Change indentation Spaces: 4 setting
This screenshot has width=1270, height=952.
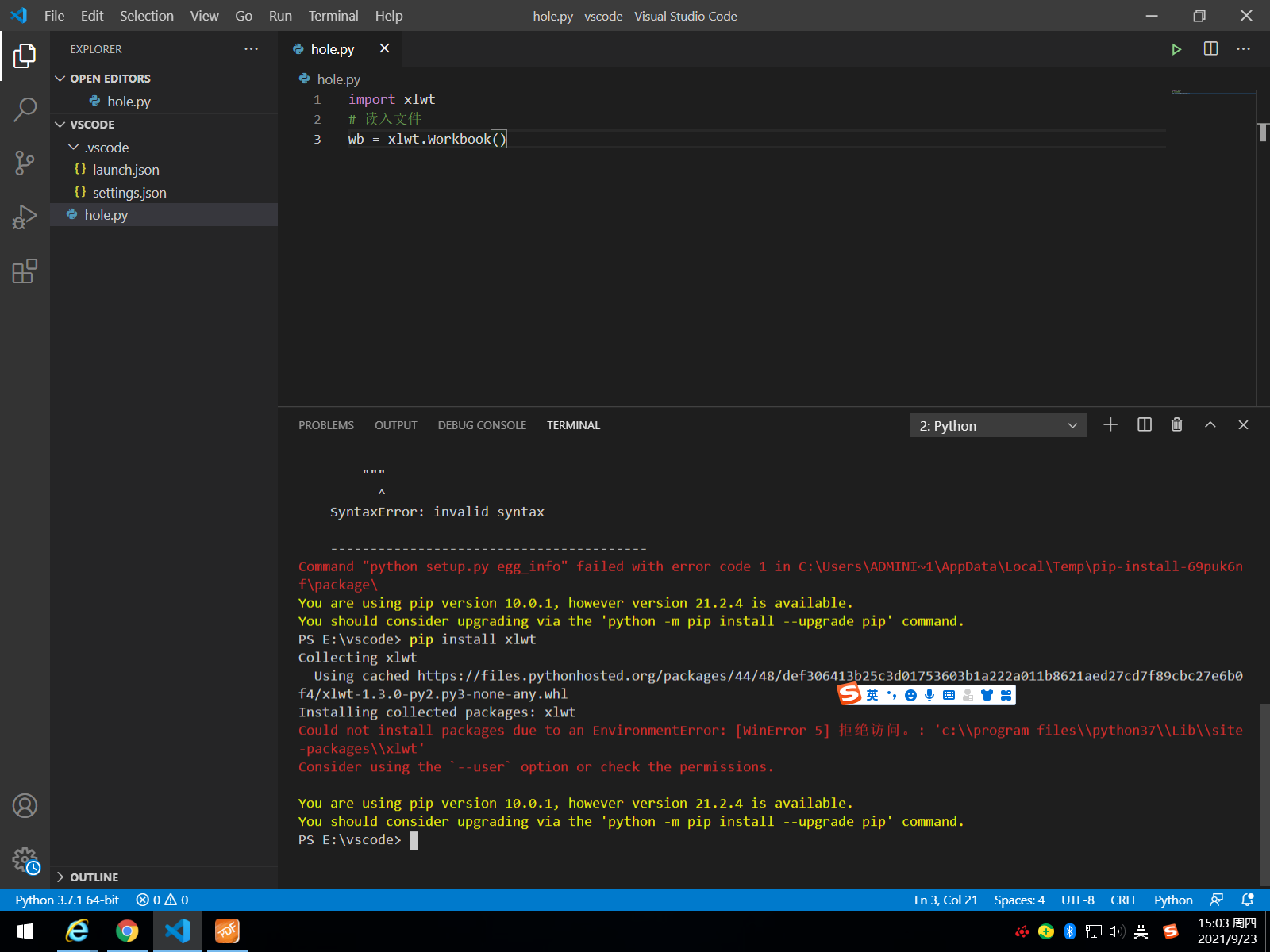[1019, 900]
